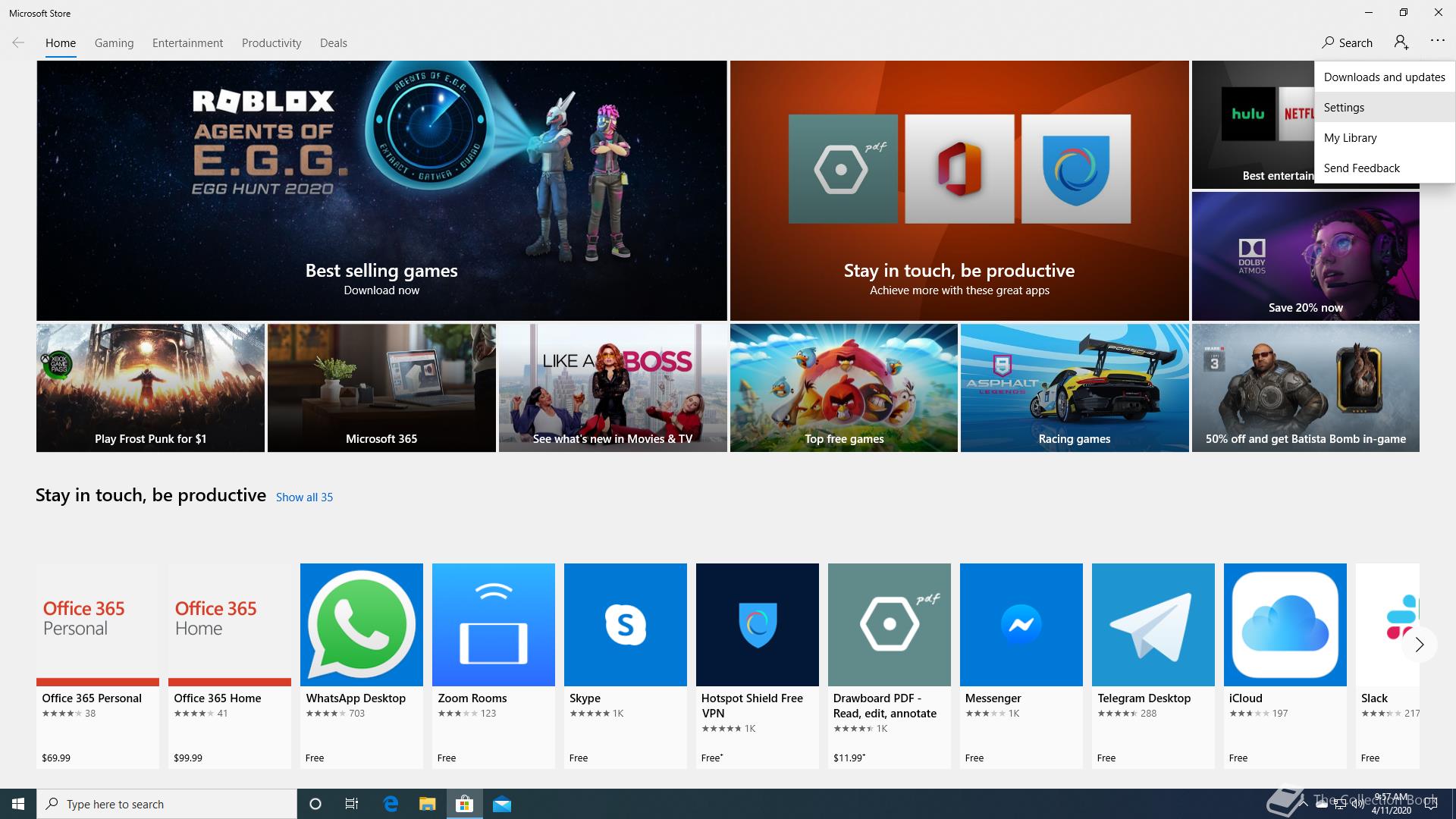Click the Windows Start button
The image size is (1456, 819).
click(x=18, y=804)
